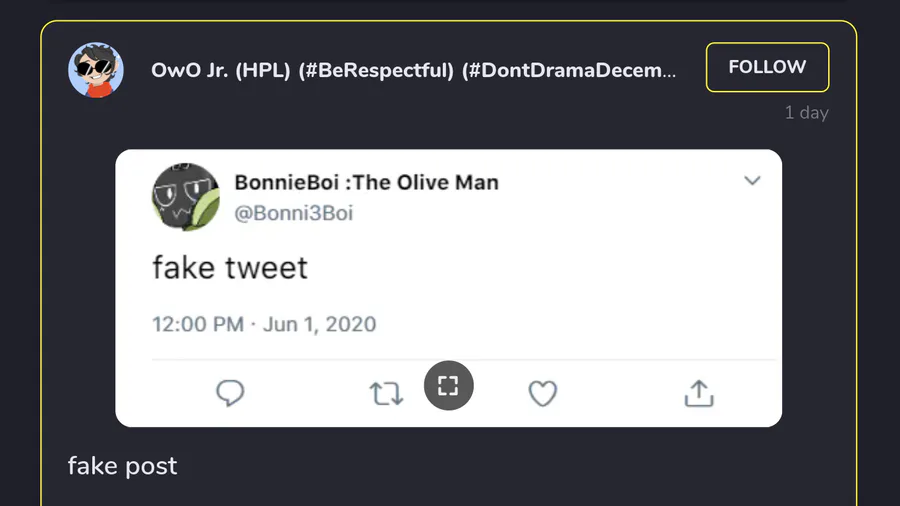Click the @Bonni3Boi handle
Image resolution: width=900 pixels, height=506 pixels.
click(293, 213)
